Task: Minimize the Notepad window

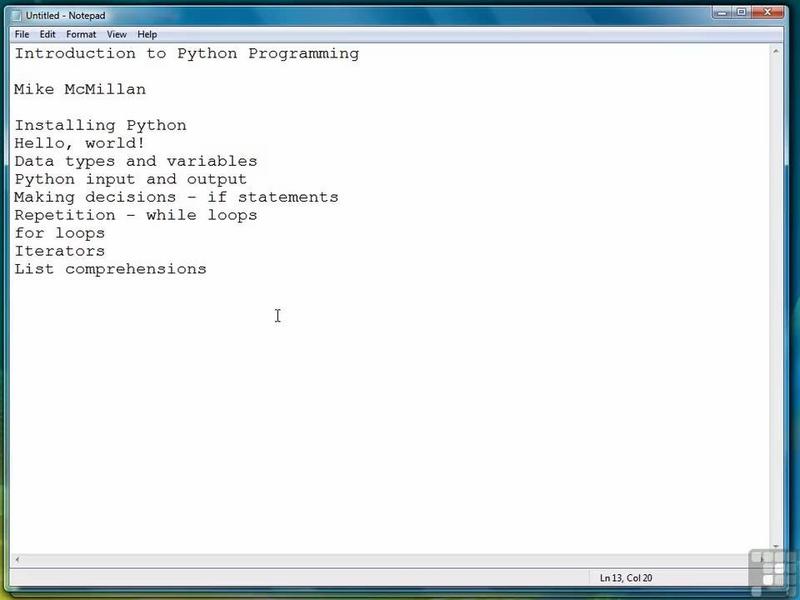Action: (x=721, y=12)
